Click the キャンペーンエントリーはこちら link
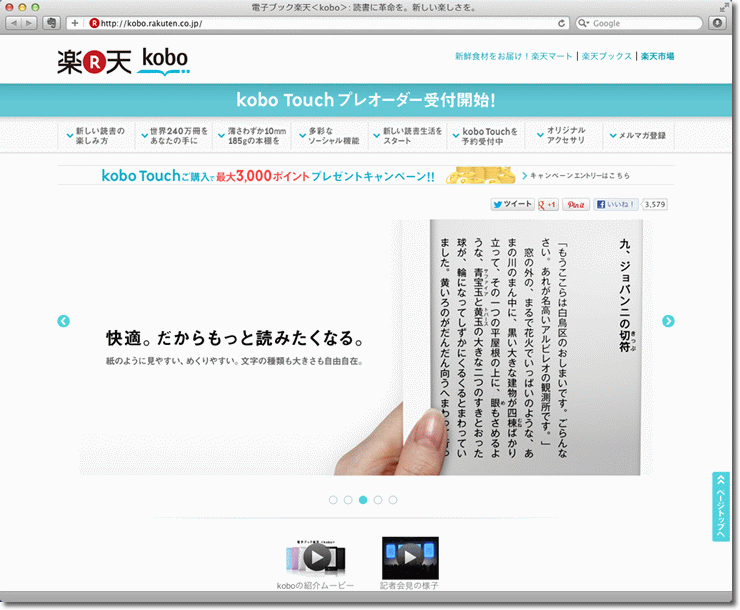The image size is (740, 610). pos(576,175)
